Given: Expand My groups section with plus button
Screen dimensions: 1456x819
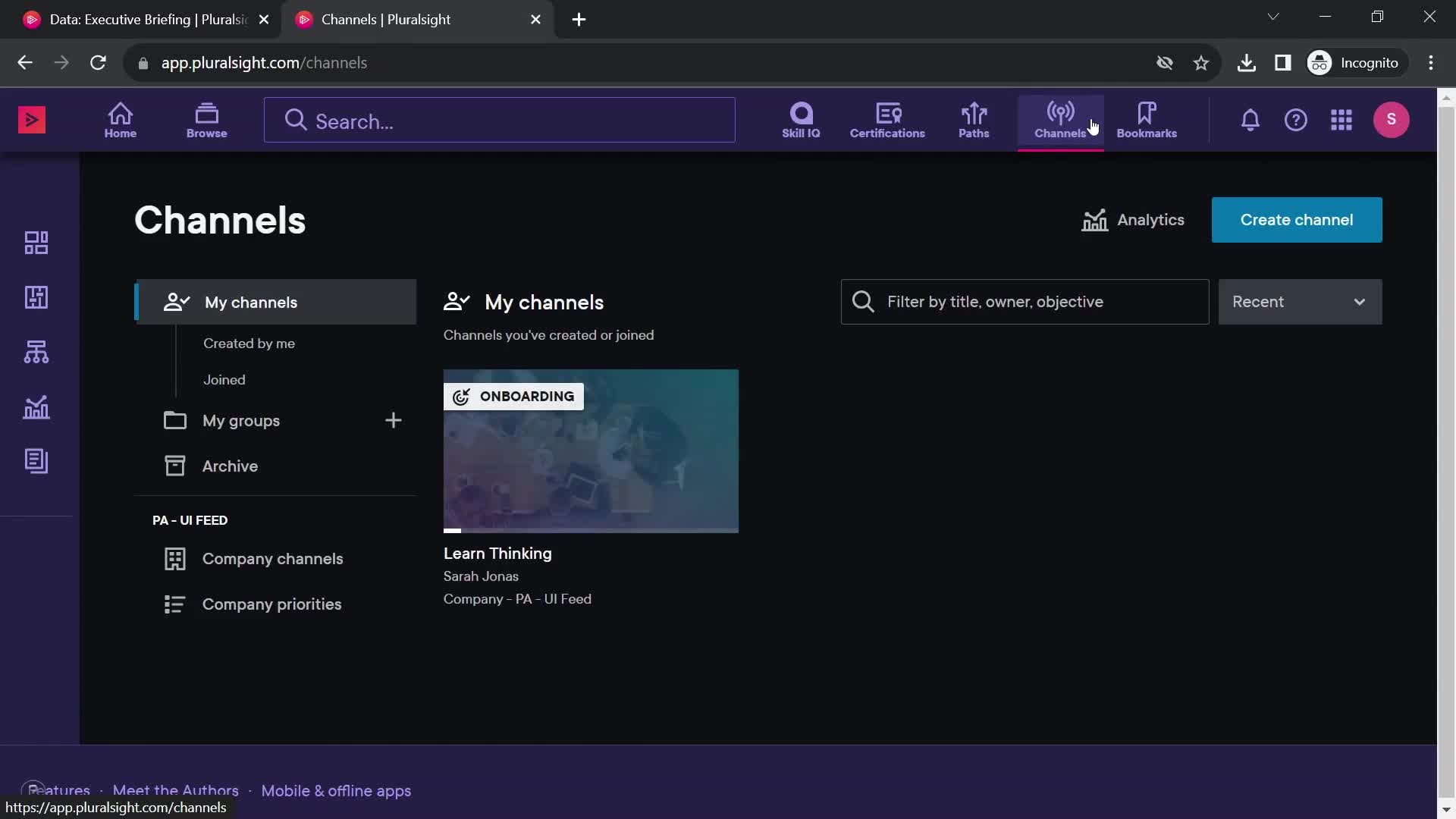Looking at the screenshot, I should click(x=393, y=420).
